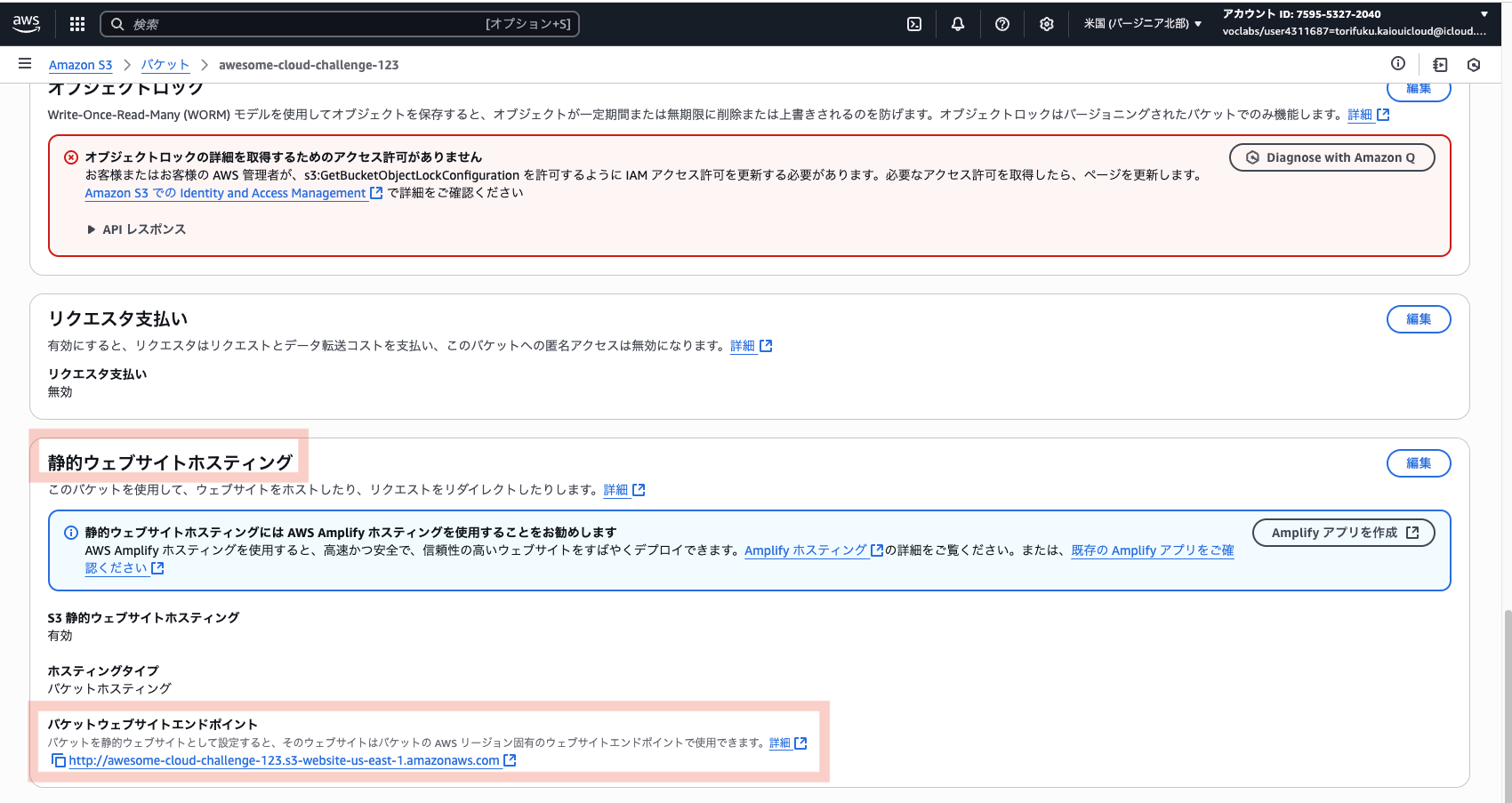Click the ホスティングタイプ label

(103, 671)
